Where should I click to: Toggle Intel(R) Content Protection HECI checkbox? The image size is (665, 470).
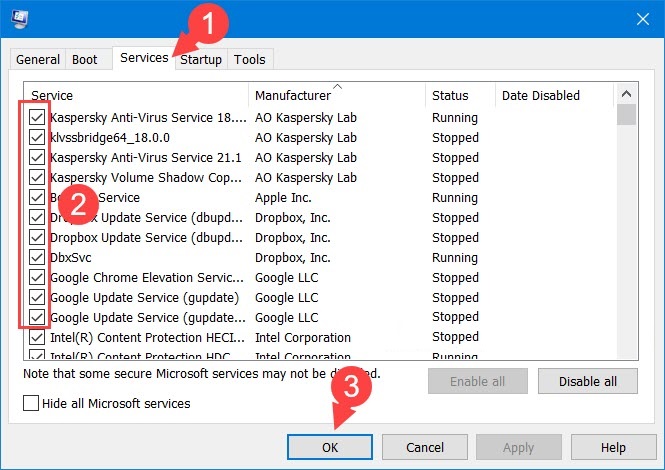37,338
